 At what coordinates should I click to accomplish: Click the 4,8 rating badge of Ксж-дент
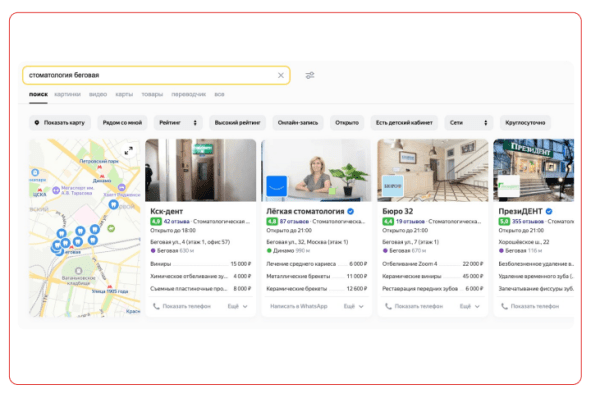155,221
